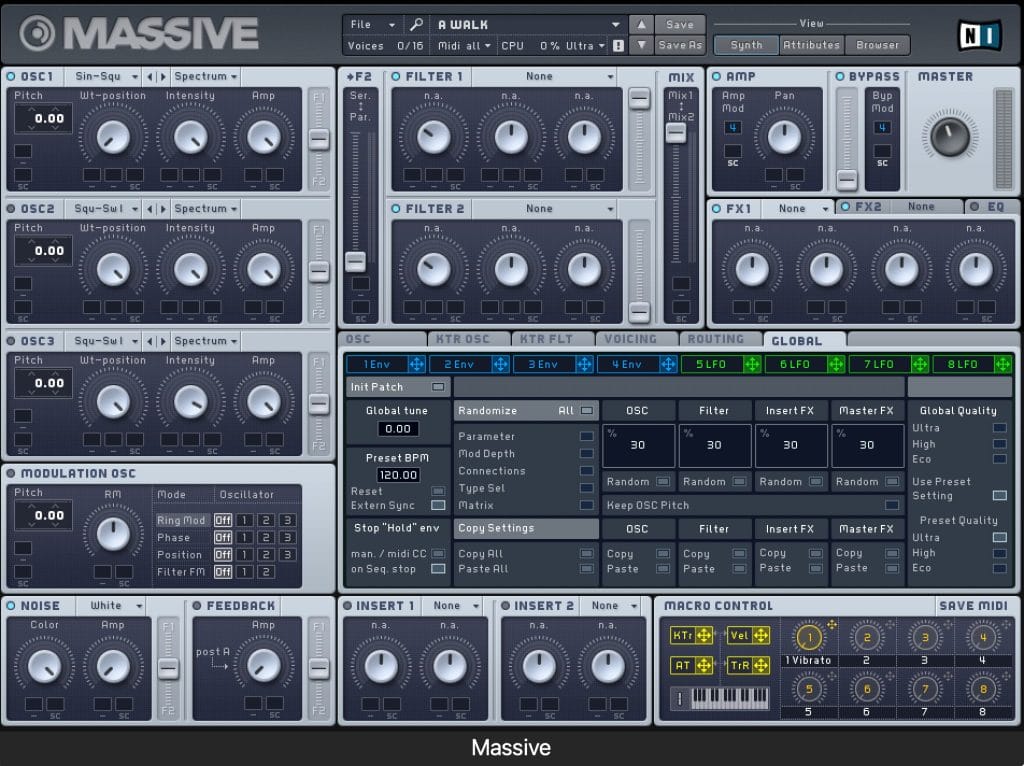The width and height of the screenshot is (1024, 766).
Task: Open OSC1 Spectrum mode dropdown
Action: coord(205,76)
